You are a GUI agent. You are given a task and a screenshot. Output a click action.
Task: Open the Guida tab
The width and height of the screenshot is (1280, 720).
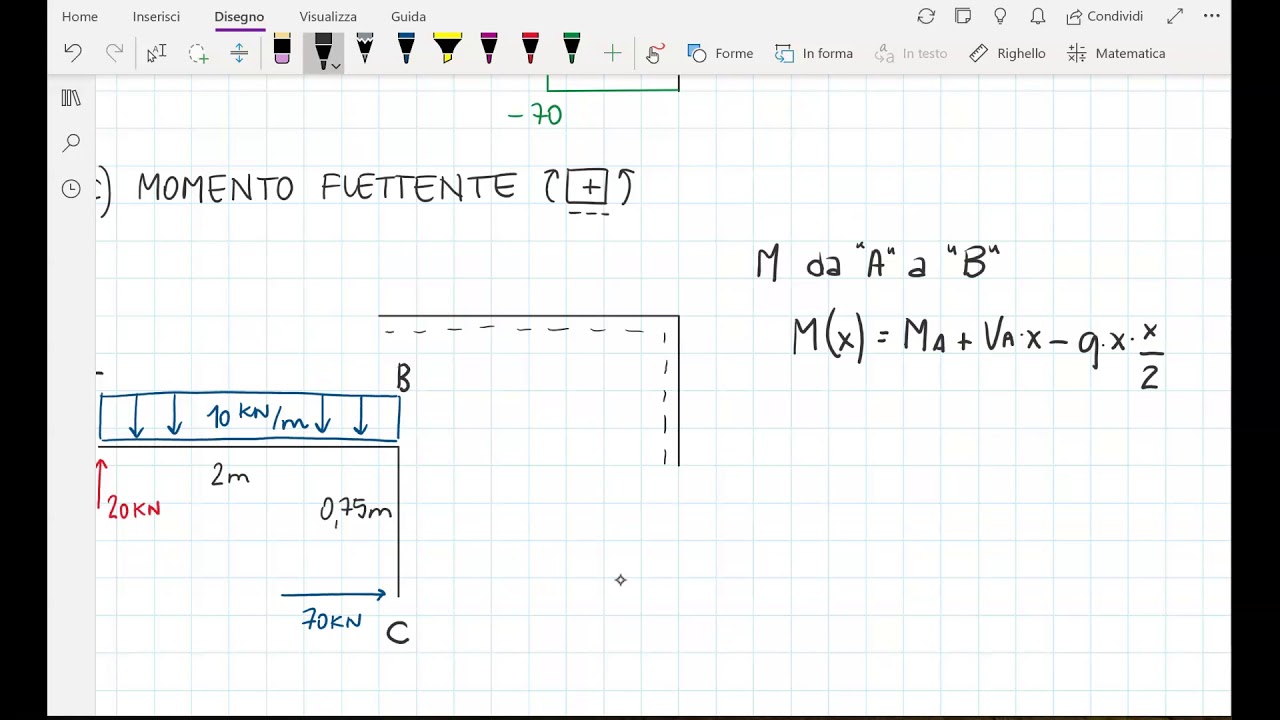point(408,16)
